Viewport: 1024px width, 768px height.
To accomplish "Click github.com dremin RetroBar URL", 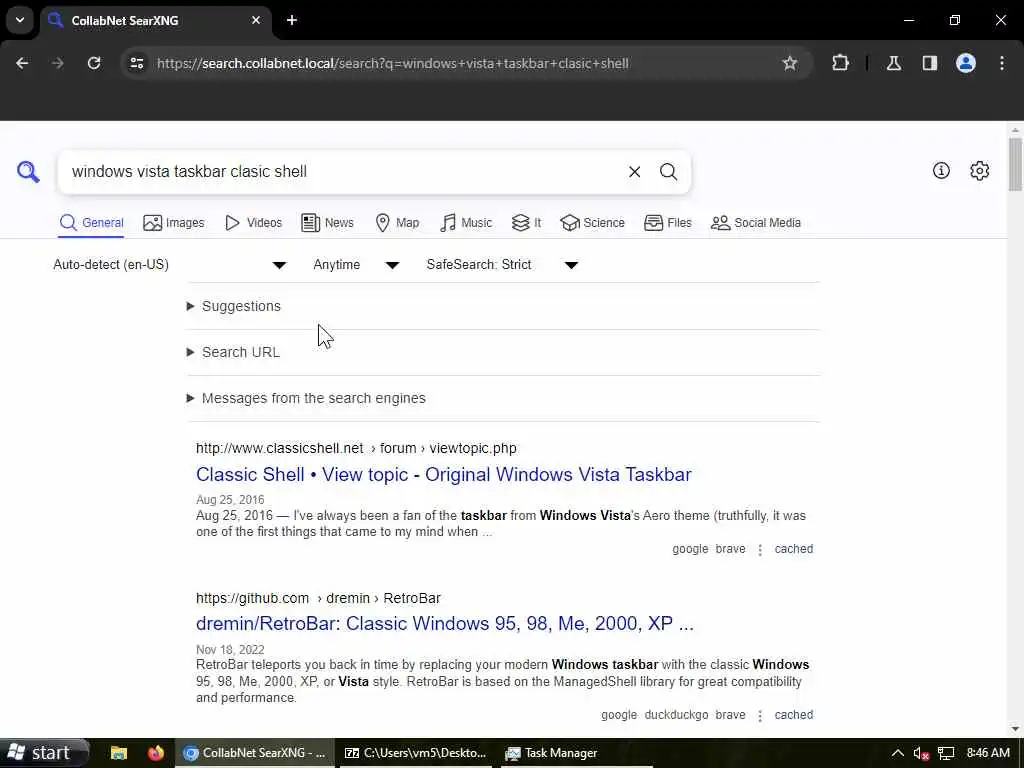I will [x=318, y=598].
